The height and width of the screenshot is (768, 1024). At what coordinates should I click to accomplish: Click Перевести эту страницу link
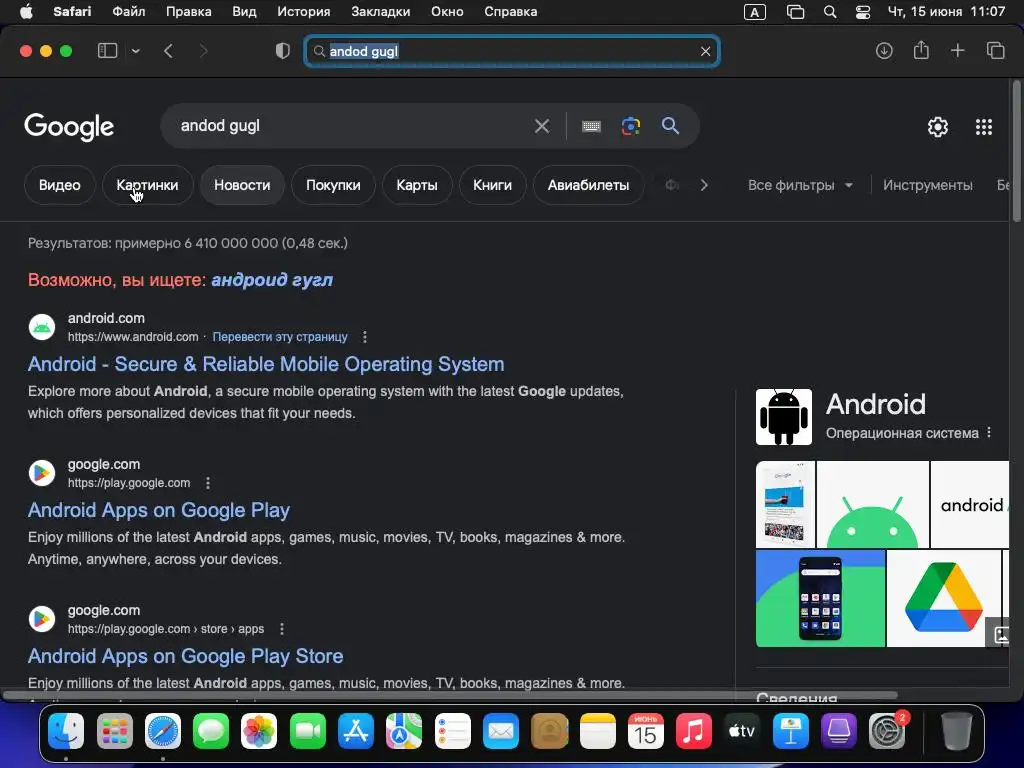(280, 337)
